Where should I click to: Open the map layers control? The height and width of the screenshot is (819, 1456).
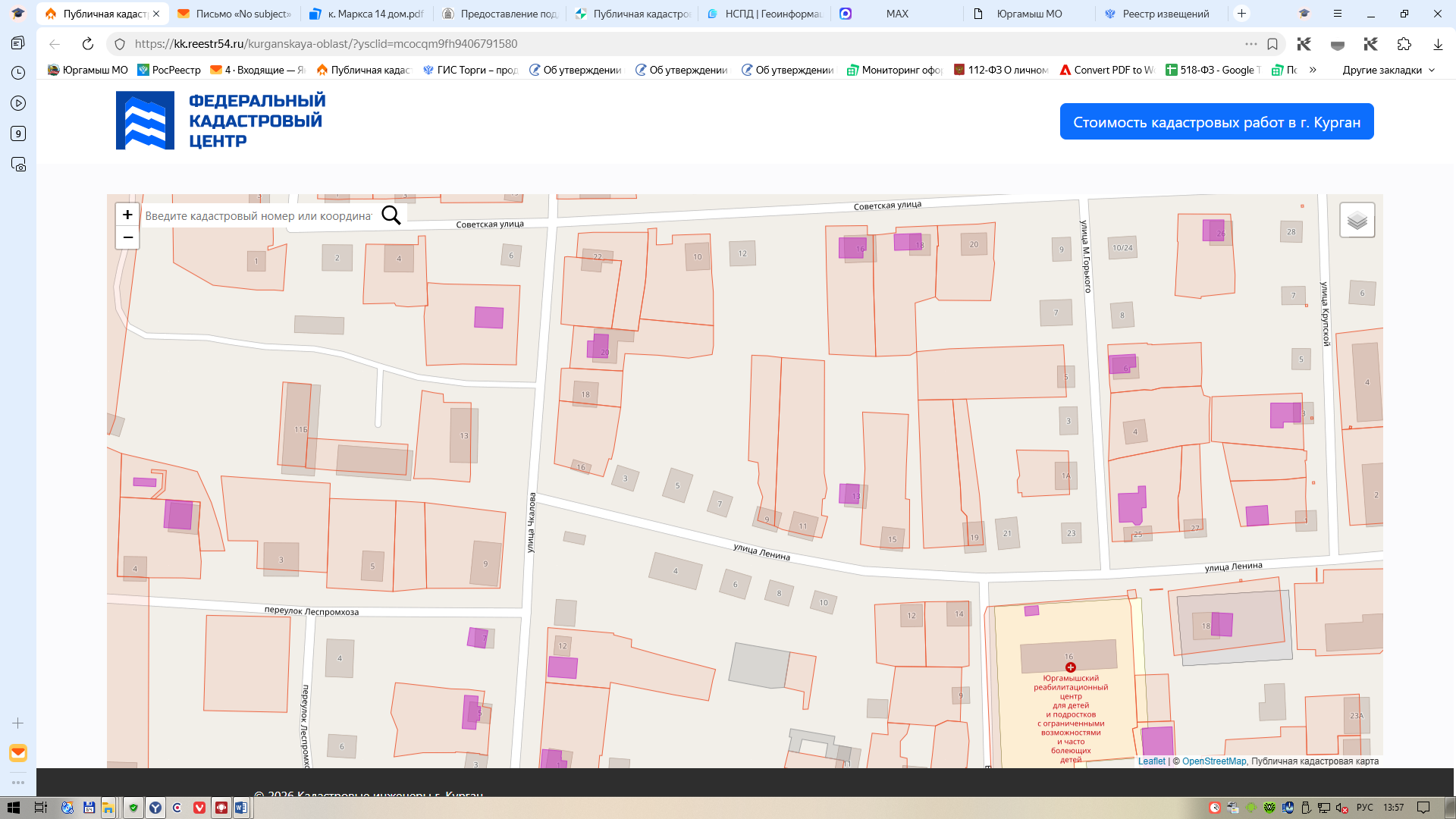click(1357, 221)
